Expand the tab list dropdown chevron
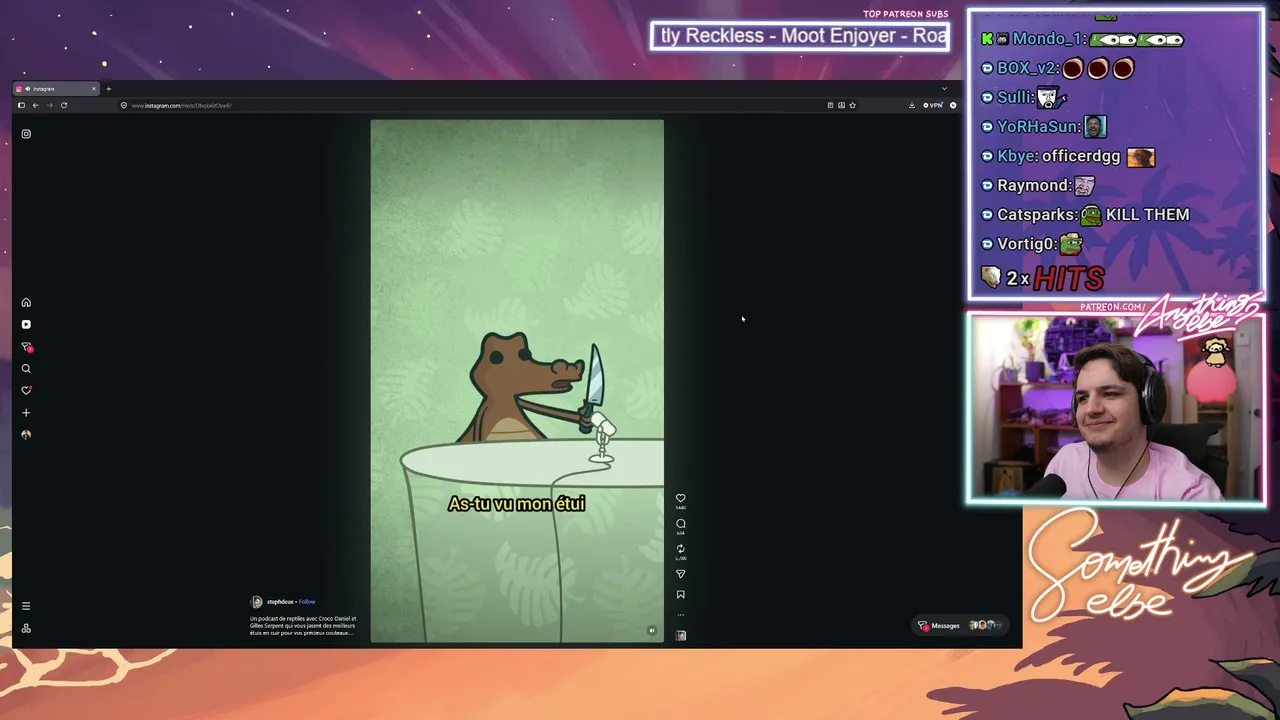This screenshot has height=720, width=1280. pos(944,89)
